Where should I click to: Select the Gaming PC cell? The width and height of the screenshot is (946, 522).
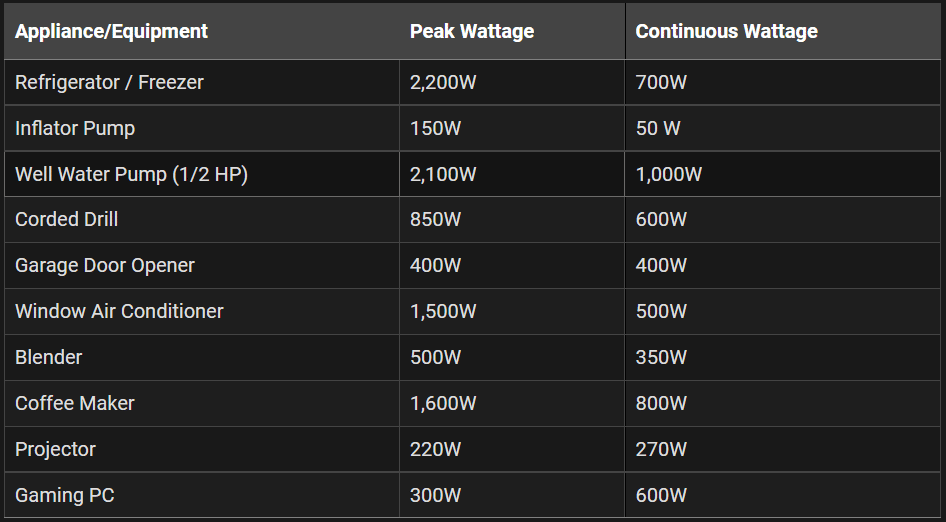tap(202, 495)
